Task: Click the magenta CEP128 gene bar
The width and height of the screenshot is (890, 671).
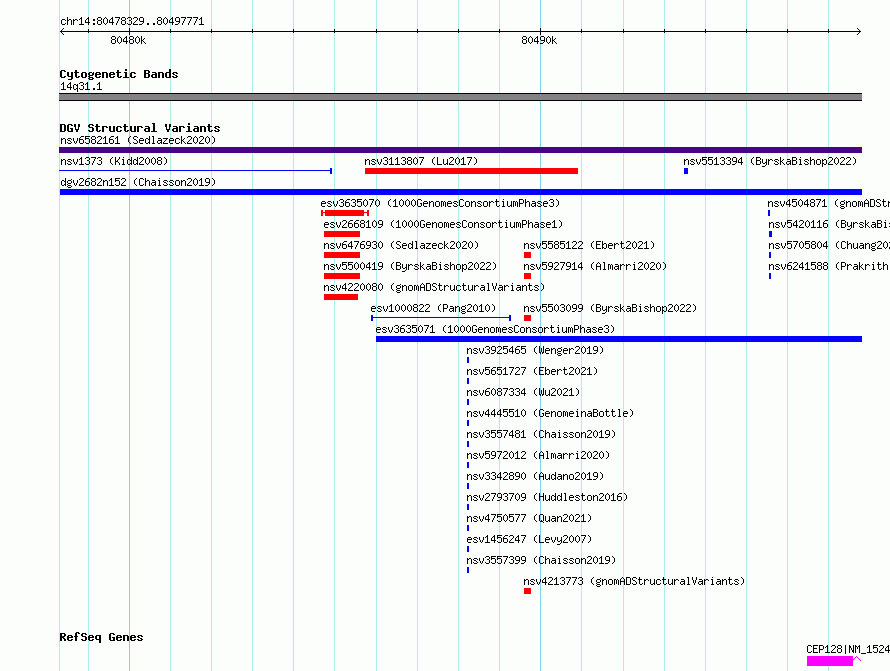Action: click(x=830, y=661)
